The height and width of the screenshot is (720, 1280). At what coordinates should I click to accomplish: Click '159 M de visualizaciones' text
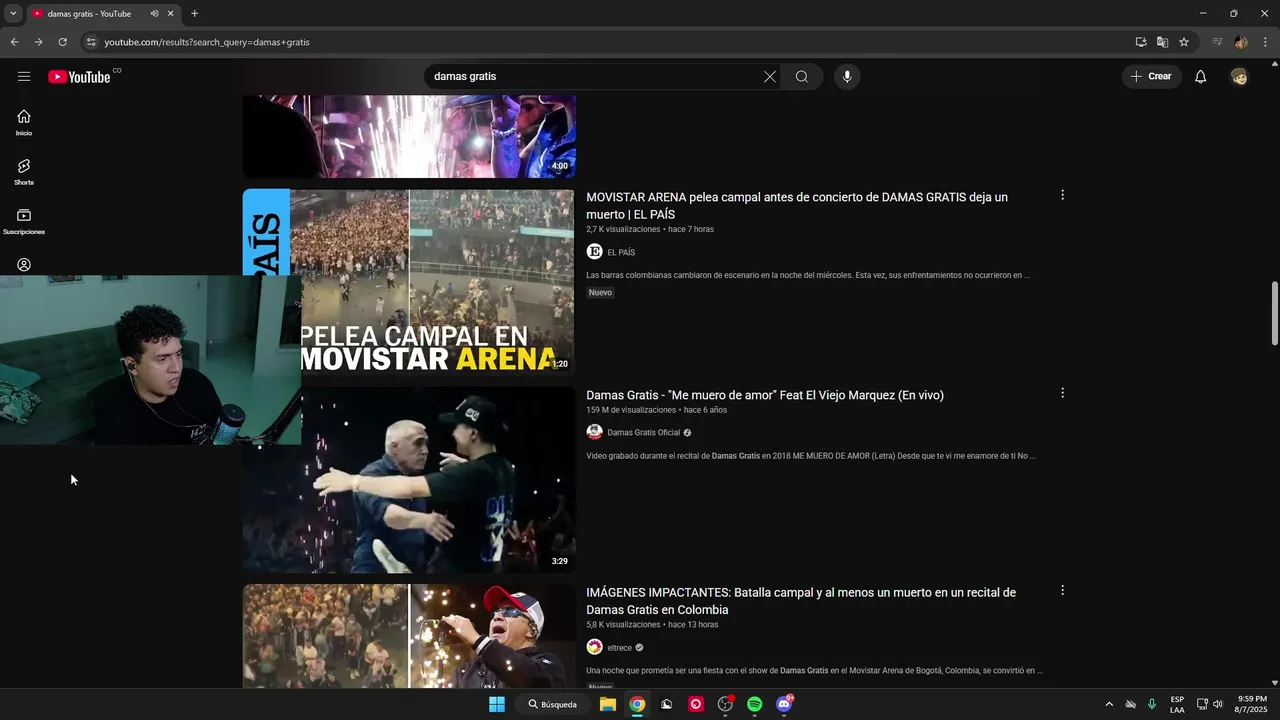[x=631, y=410]
